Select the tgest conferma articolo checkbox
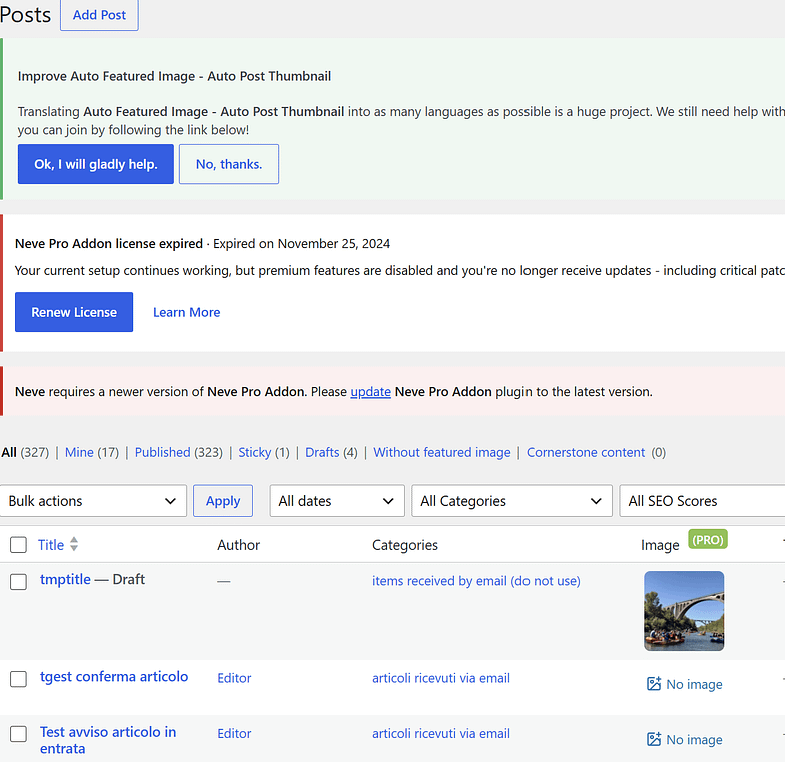Image resolution: width=785 pixels, height=762 pixels. click(x=19, y=679)
